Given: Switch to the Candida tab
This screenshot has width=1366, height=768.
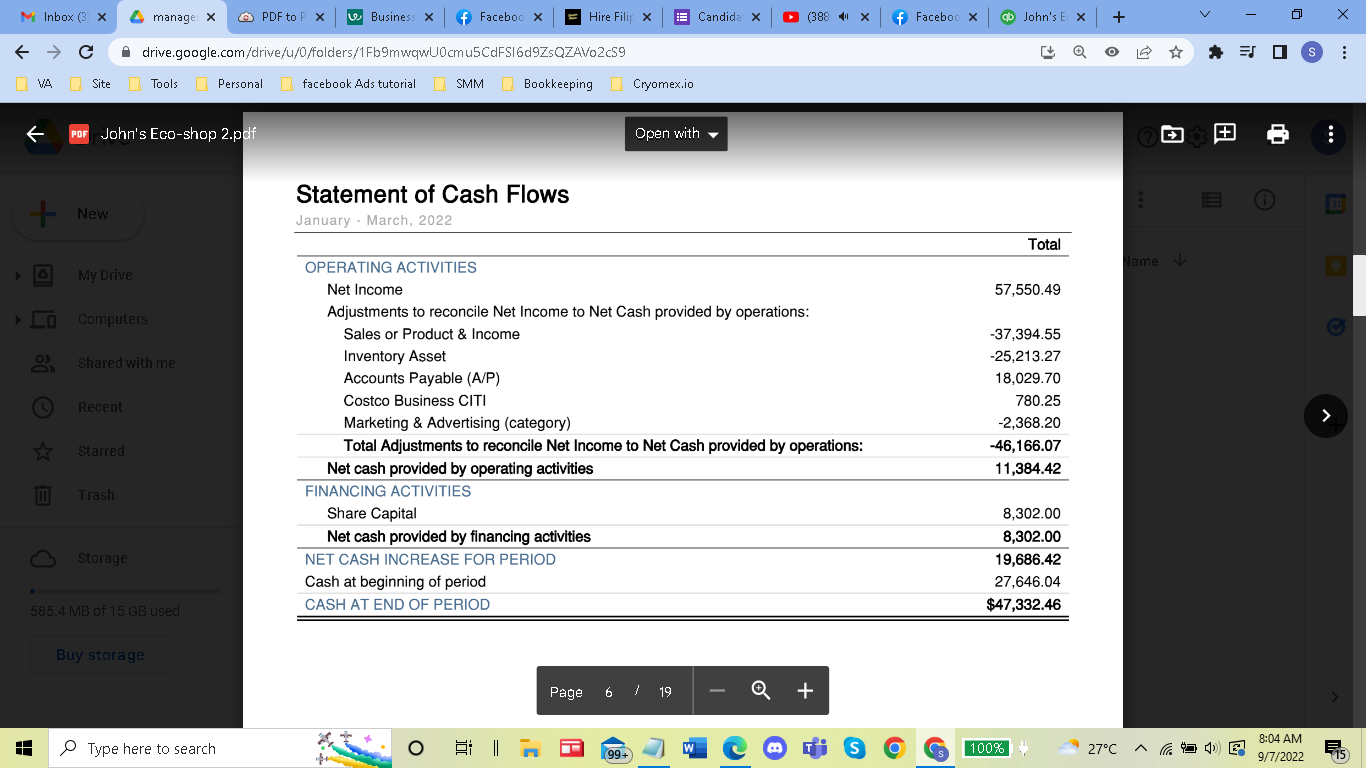Looking at the screenshot, I should (x=717, y=17).
